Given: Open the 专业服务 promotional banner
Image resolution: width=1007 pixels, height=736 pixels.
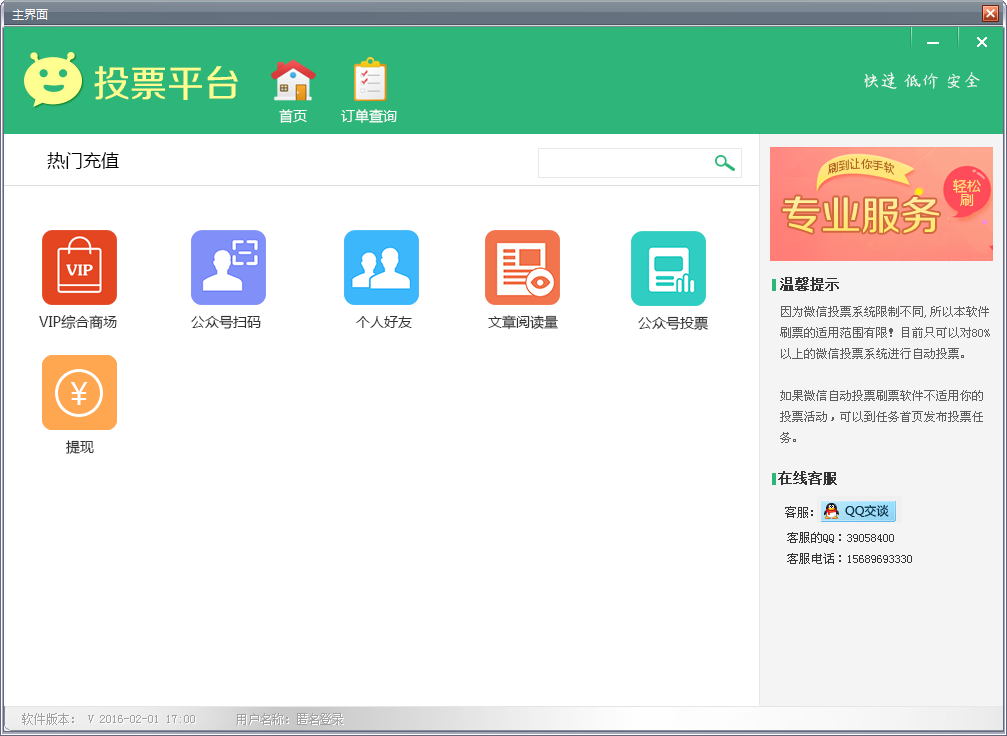Looking at the screenshot, I should coord(881,204).
